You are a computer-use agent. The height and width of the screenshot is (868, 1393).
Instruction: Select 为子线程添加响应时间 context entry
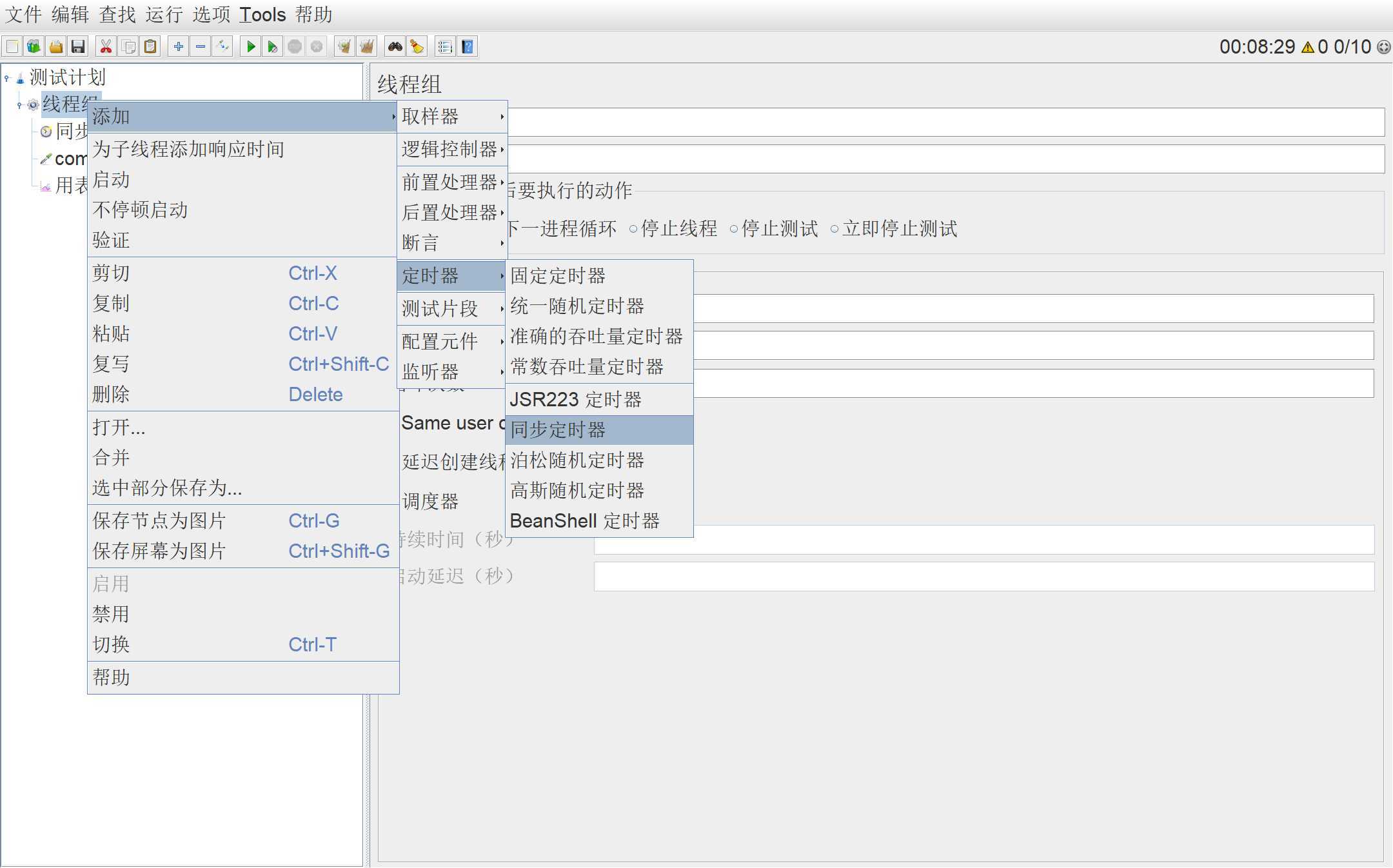[243, 150]
